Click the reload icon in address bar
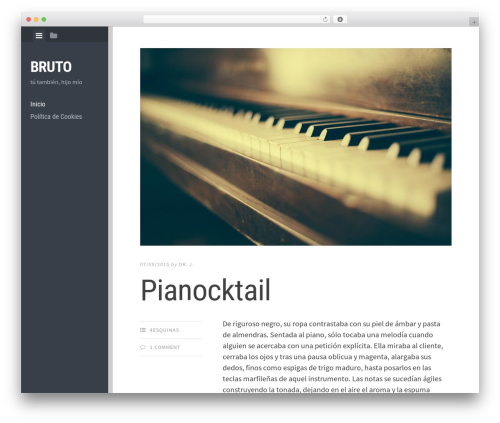 325,20
